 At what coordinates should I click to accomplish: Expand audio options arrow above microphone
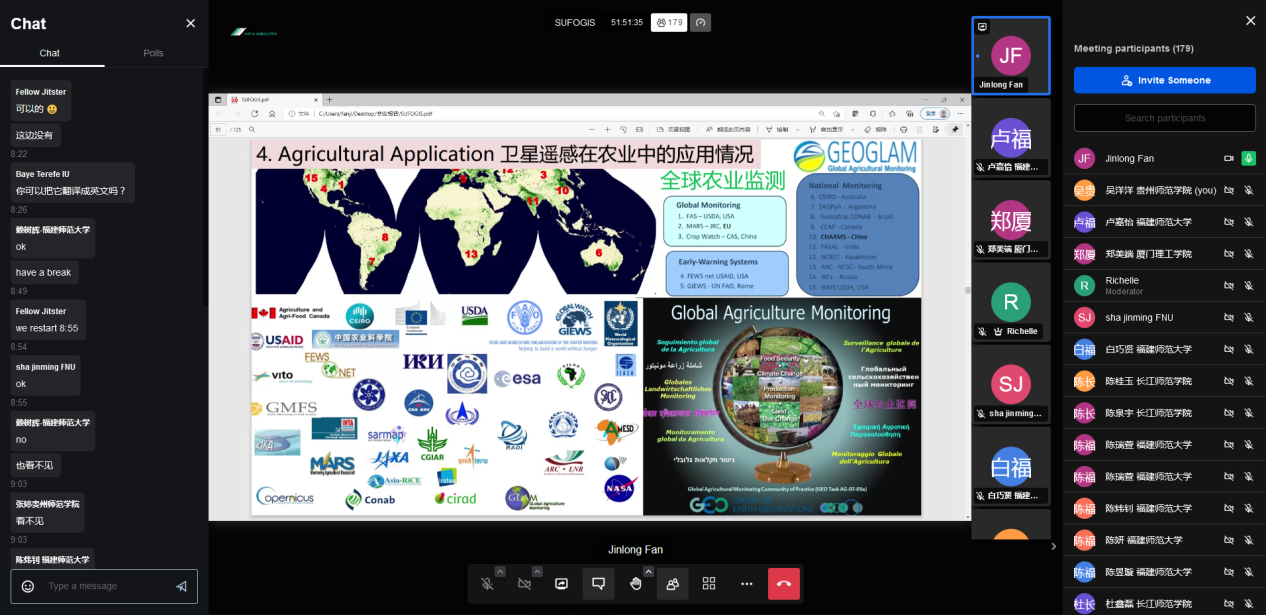[x=500, y=571]
